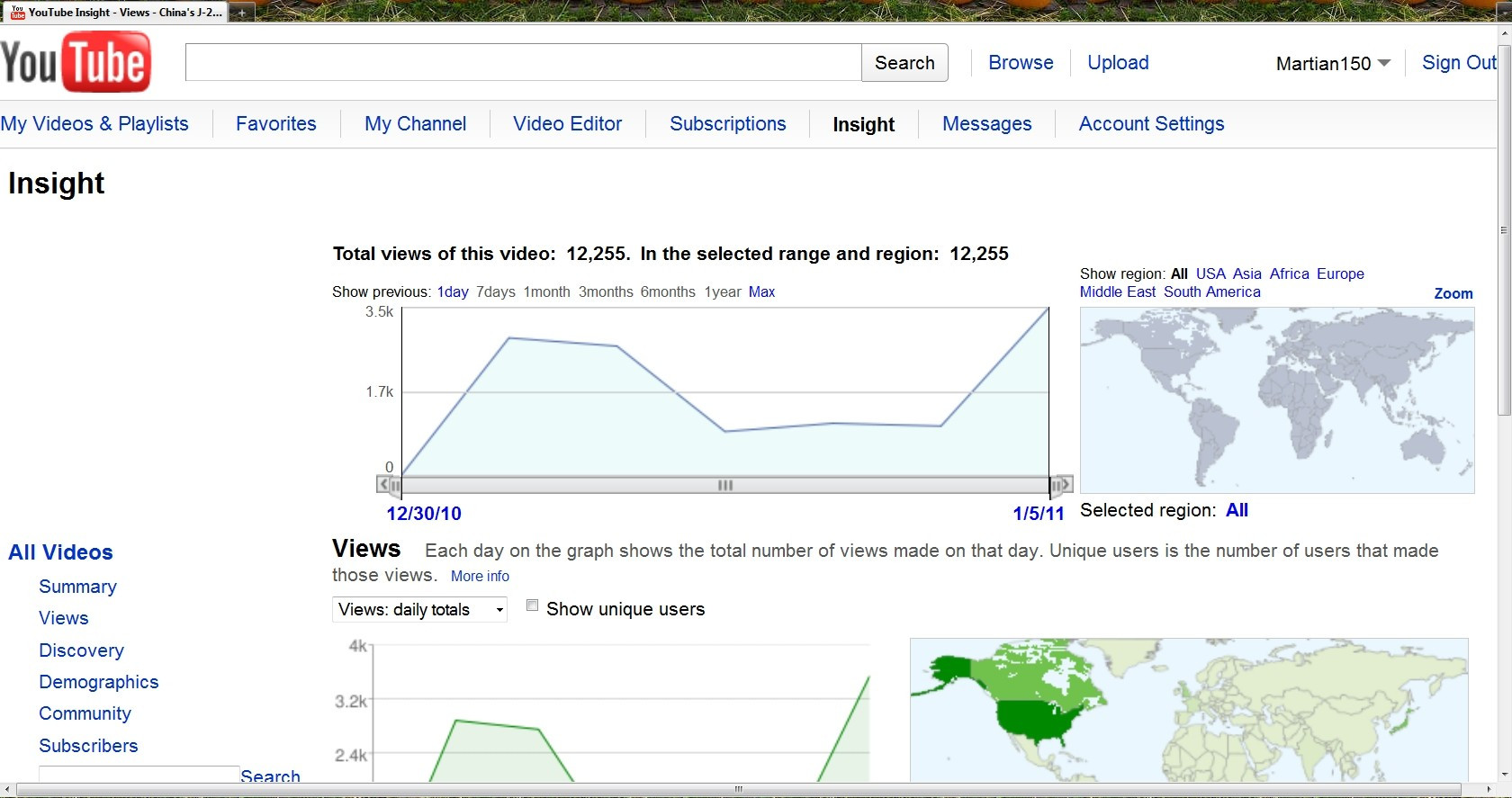Click the chart range left handle arrow
1512x798 pixels.
click(384, 485)
